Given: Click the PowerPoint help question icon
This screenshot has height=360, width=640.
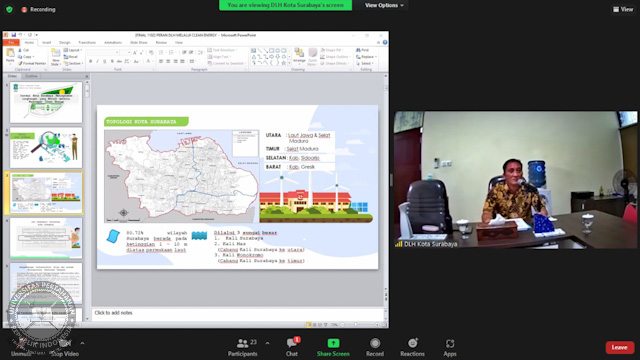Looking at the screenshot, I should (x=385, y=42).
